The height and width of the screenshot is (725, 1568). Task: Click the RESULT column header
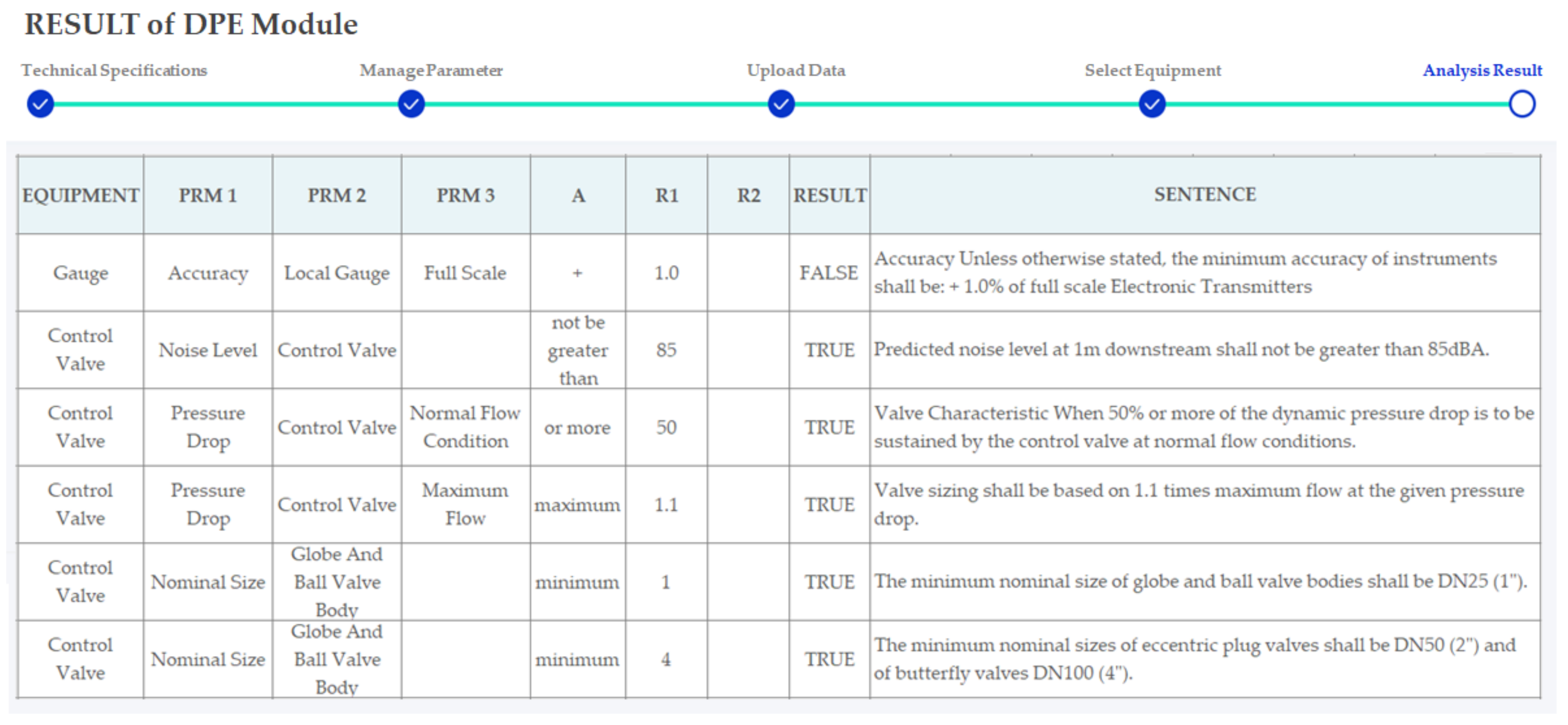click(829, 195)
